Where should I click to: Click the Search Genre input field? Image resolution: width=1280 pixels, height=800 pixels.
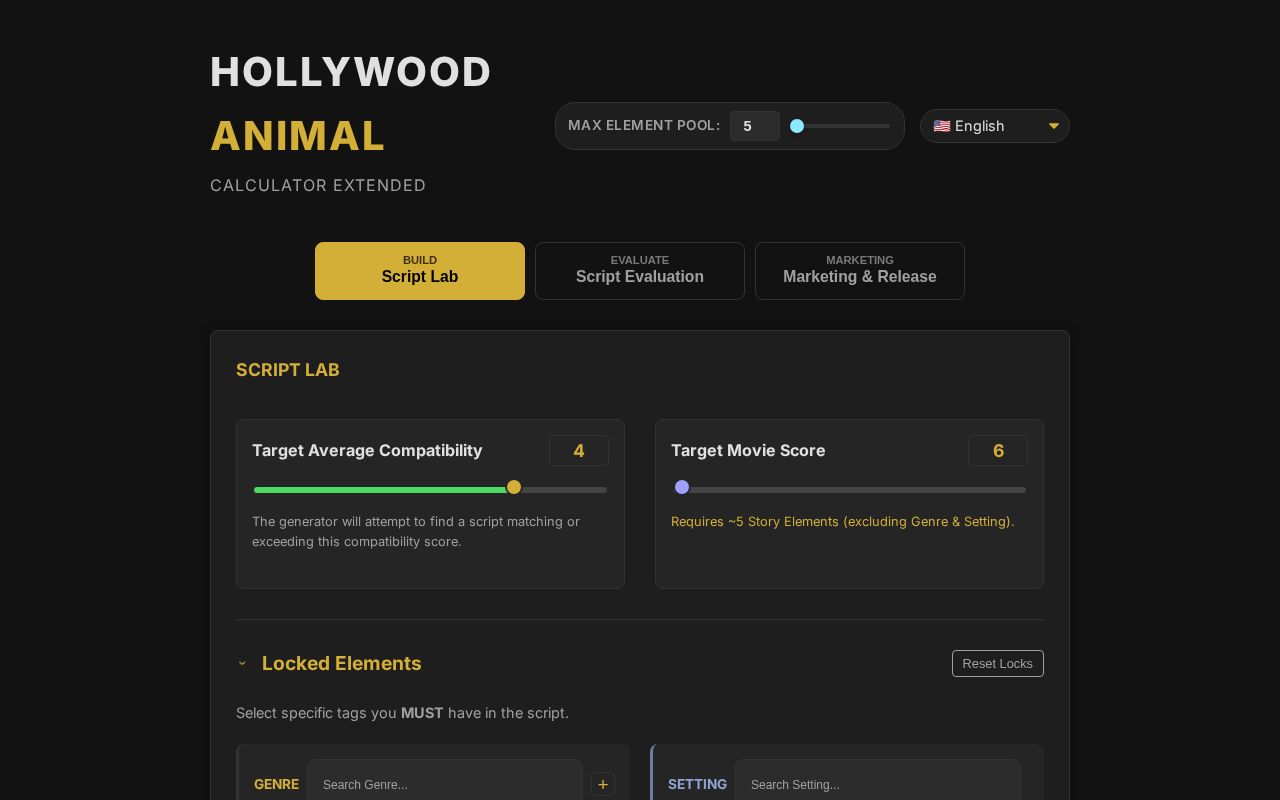445,784
